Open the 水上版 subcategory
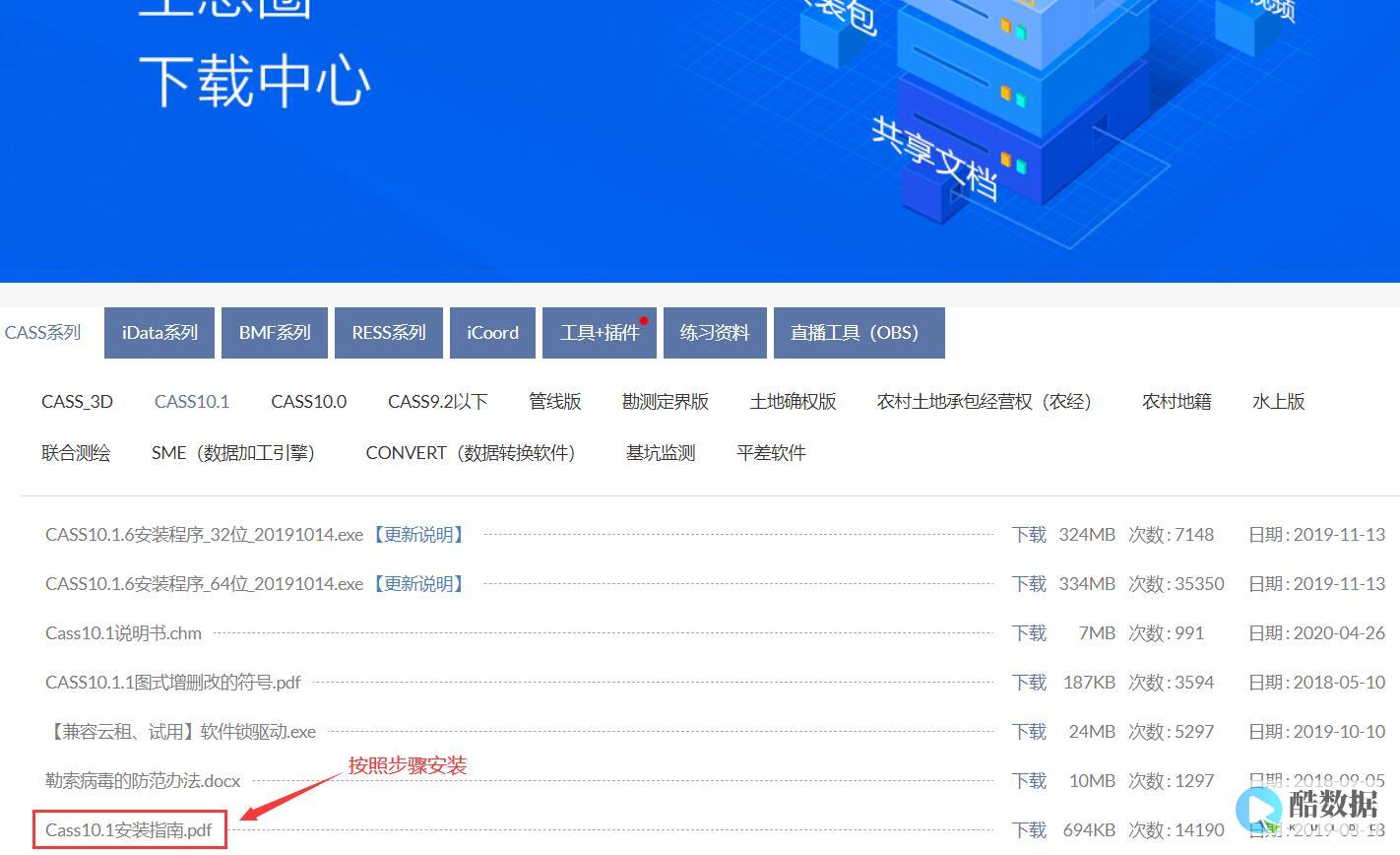 pyautogui.click(x=1279, y=402)
